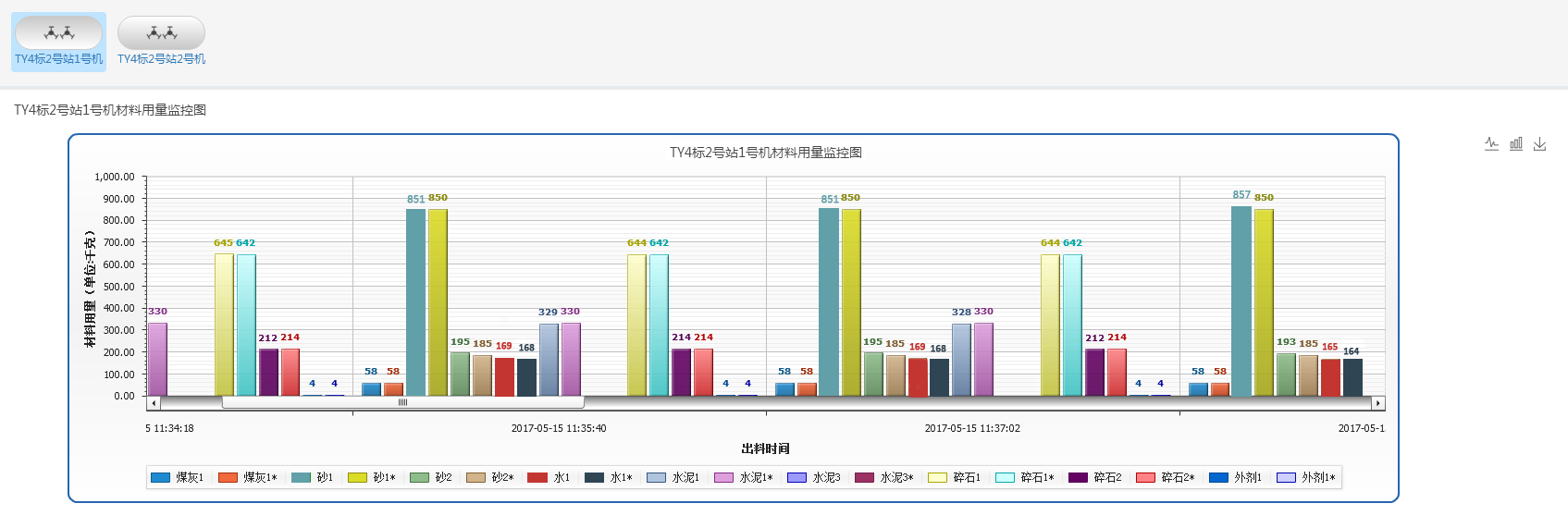Select the TY4标2号站2号机 mixer icon

pos(162,33)
